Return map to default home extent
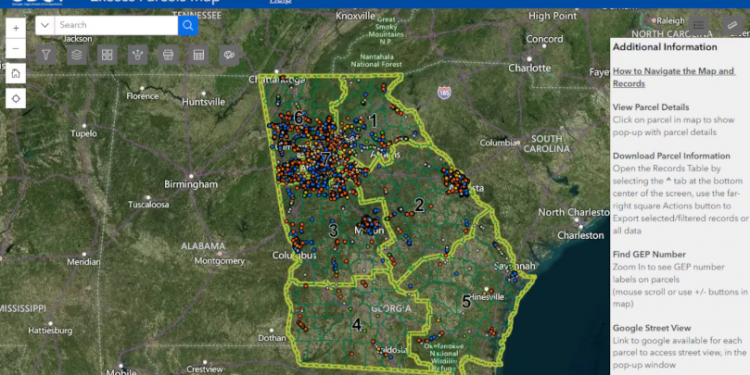Image resolution: width=750 pixels, height=375 pixels. [16, 73]
